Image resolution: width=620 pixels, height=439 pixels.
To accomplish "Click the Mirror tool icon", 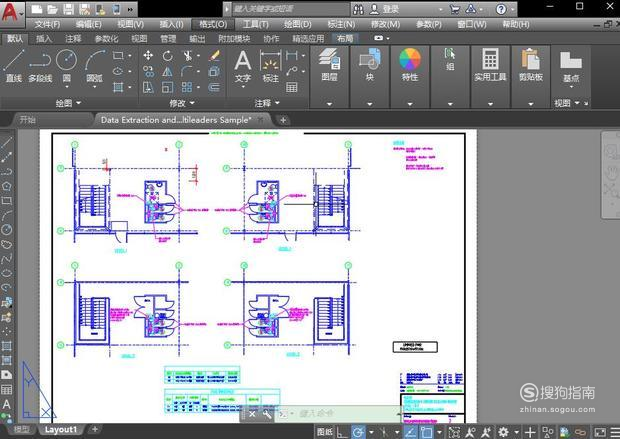I will pyautogui.click(x=168, y=72).
